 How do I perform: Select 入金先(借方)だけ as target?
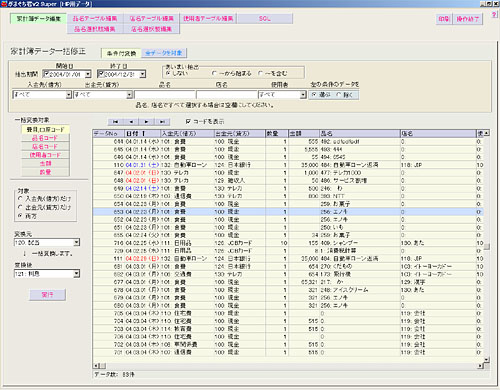20,198
